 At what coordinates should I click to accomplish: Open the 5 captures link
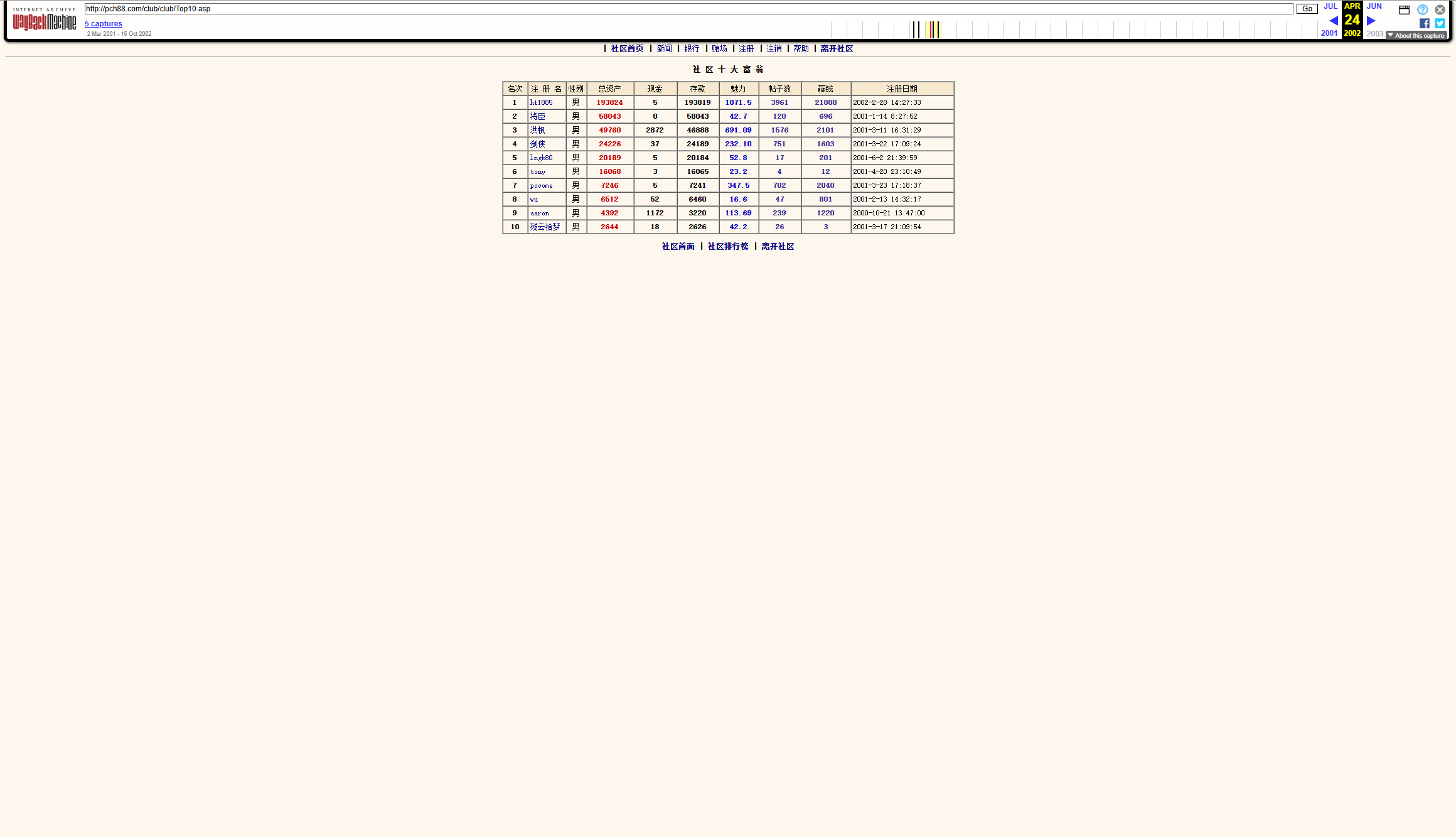104,24
